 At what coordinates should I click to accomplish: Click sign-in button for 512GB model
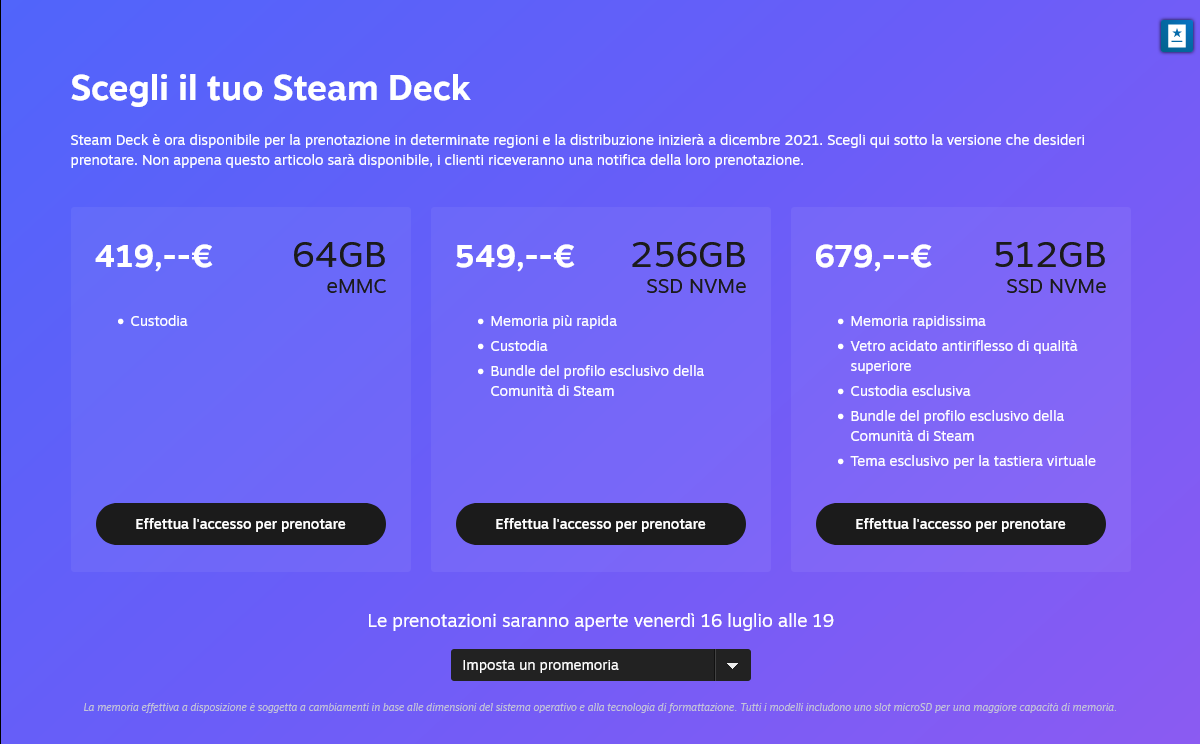(x=960, y=523)
